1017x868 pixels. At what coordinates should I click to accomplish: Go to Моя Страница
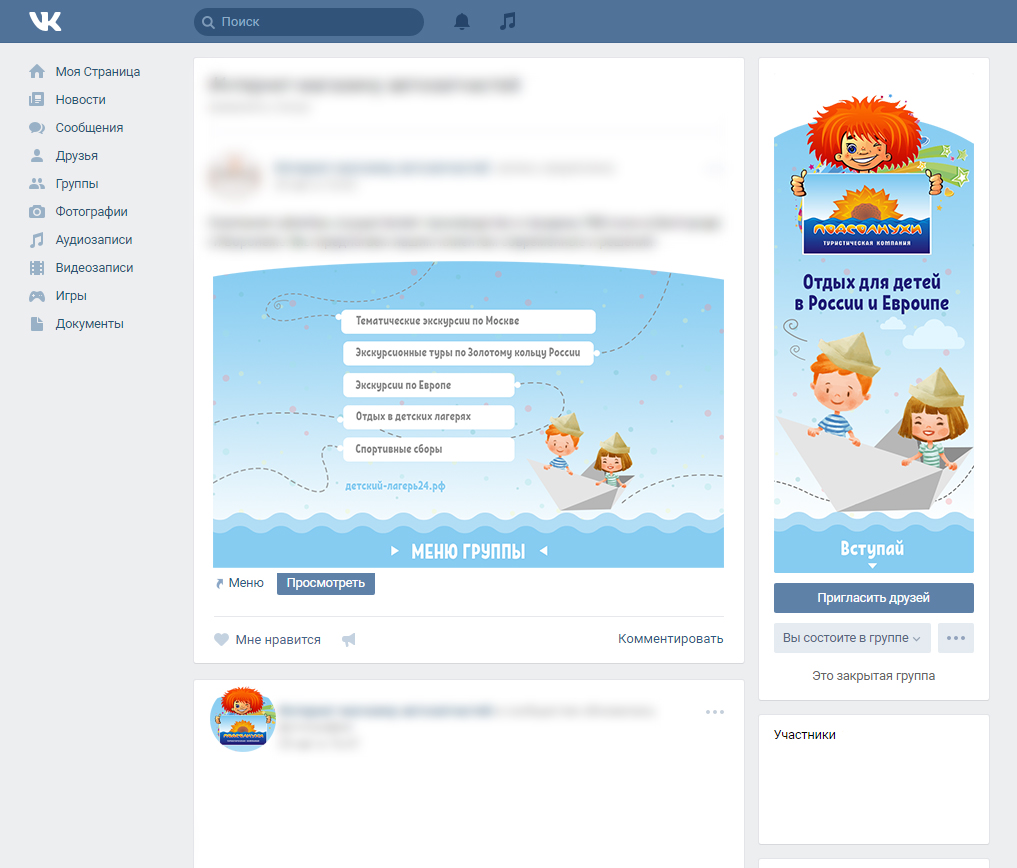pos(97,72)
